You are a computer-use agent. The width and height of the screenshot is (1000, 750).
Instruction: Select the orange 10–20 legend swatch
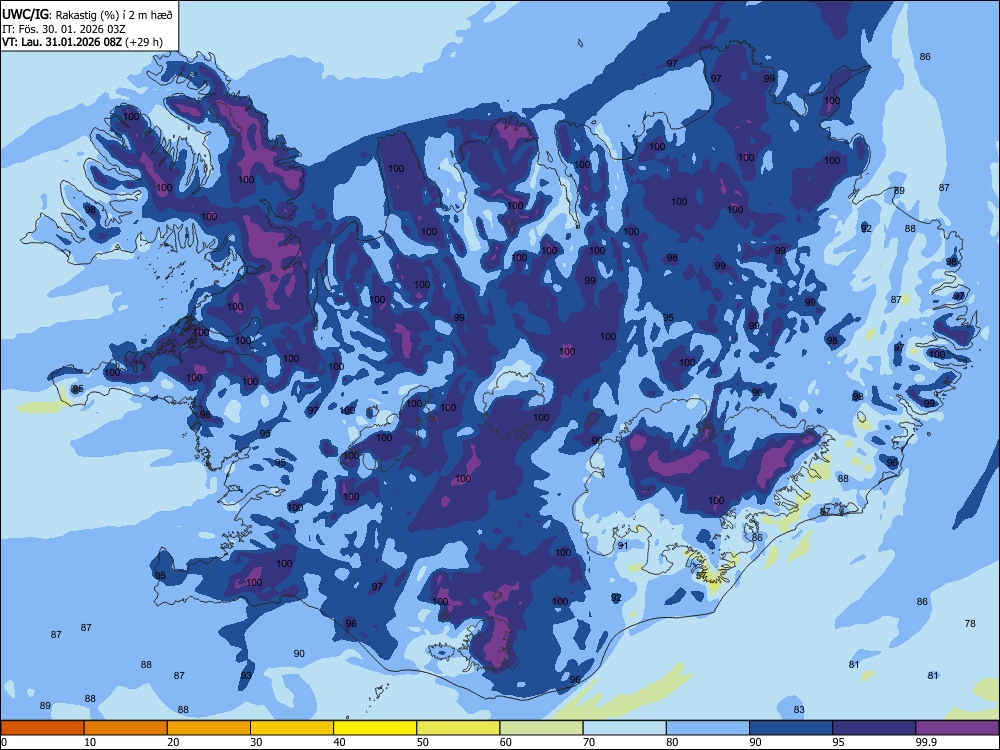pos(126,728)
